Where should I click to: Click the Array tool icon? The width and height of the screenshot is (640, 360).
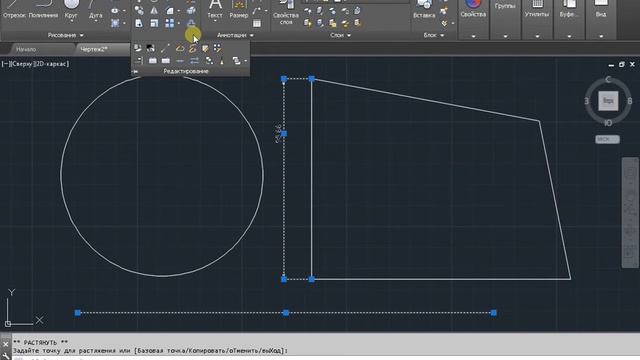(x=170, y=23)
